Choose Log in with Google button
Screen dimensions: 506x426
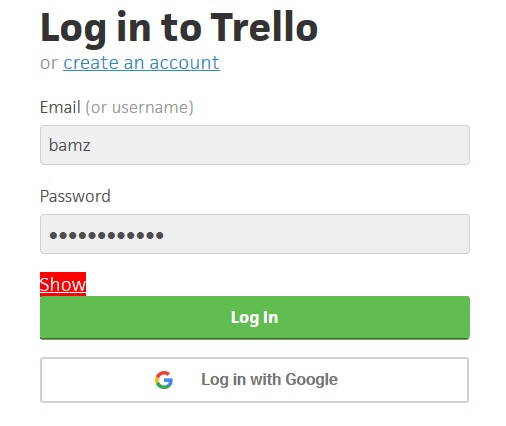point(255,380)
